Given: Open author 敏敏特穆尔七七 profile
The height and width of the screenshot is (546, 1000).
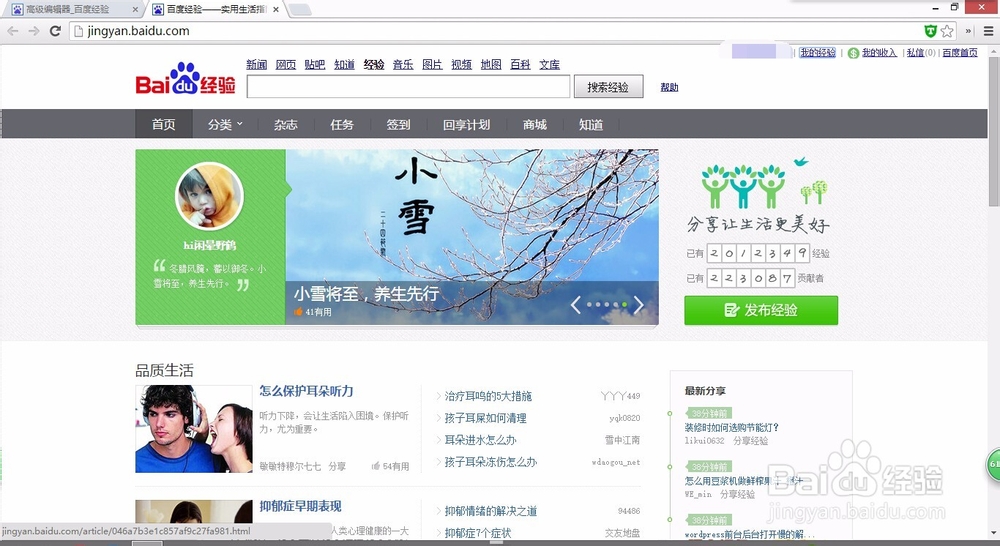Looking at the screenshot, I should (x=290, y=466).
